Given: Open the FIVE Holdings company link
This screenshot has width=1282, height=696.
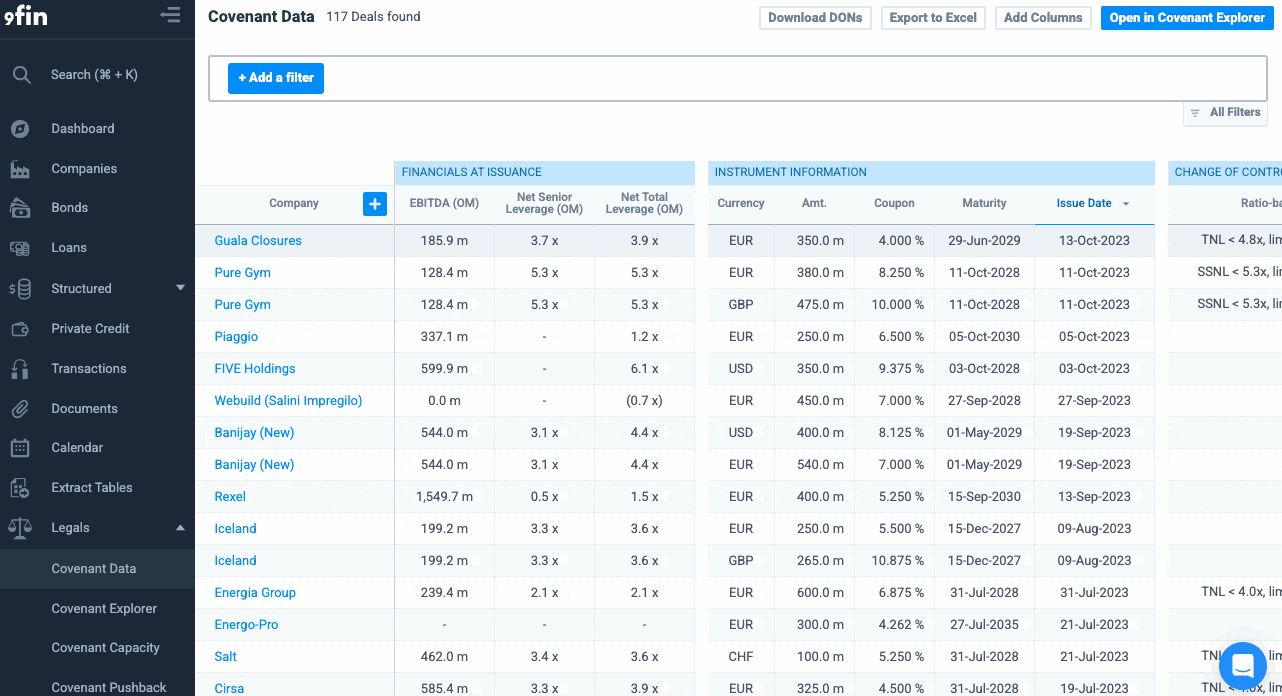Looking at the screenshot, I should click(255, 369).
